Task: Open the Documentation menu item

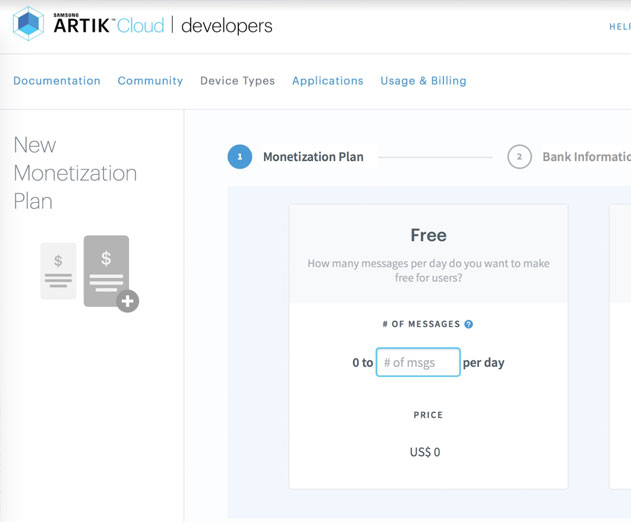Action: click(57, 81)
